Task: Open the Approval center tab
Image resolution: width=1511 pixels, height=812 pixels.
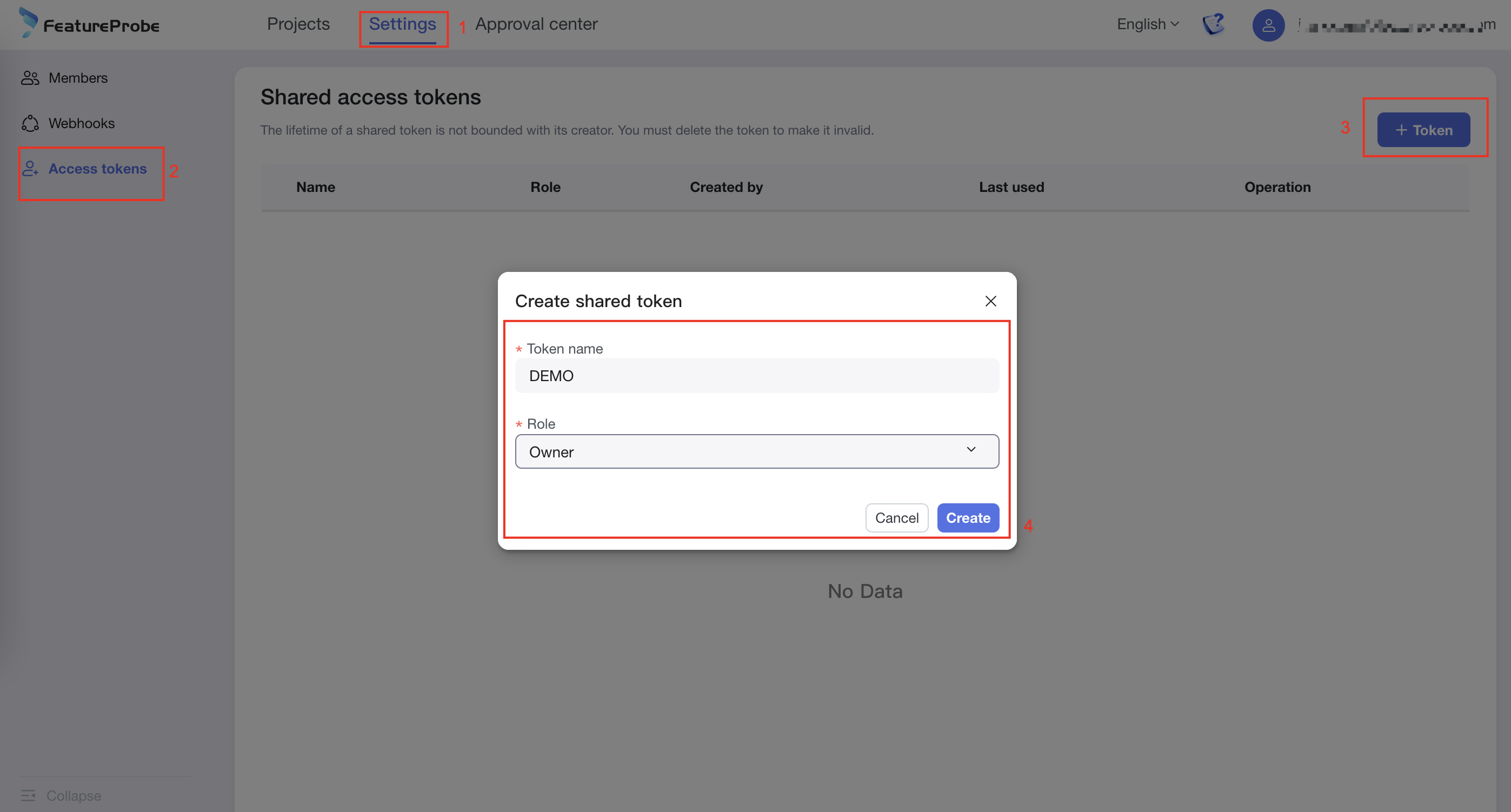Action: click(536, 24)
